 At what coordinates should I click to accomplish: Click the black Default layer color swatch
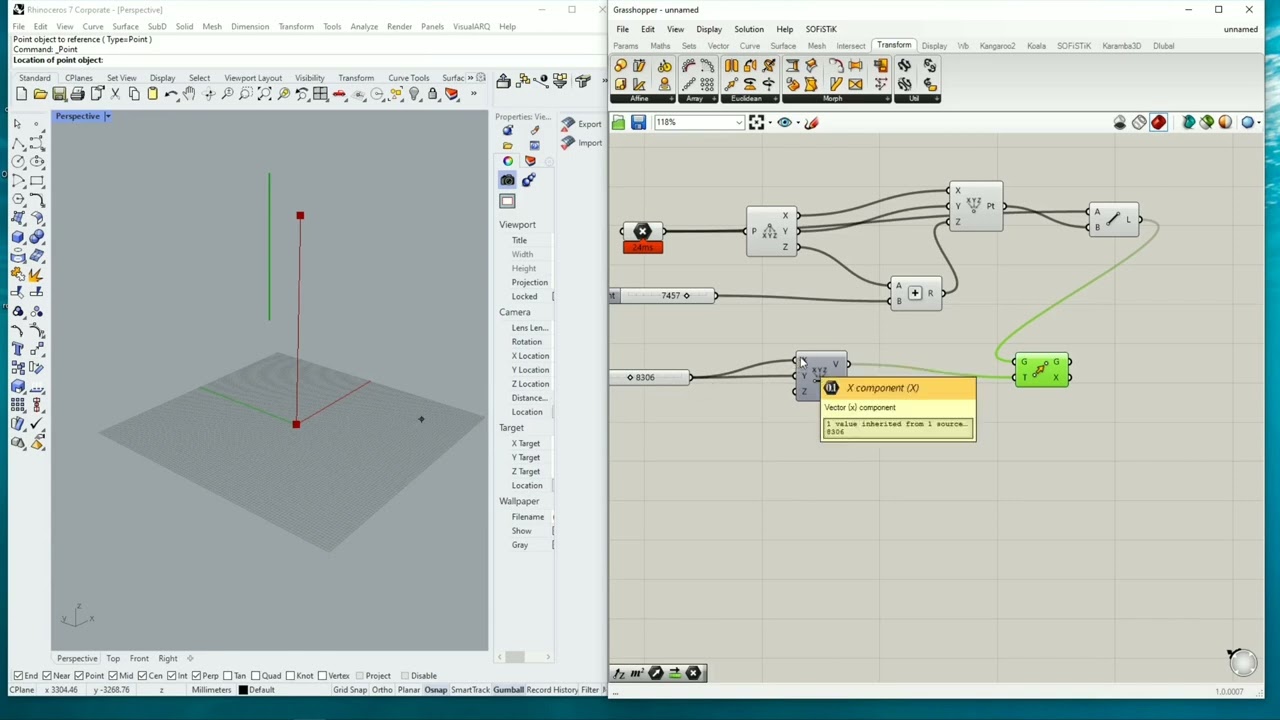pos(242,690)
